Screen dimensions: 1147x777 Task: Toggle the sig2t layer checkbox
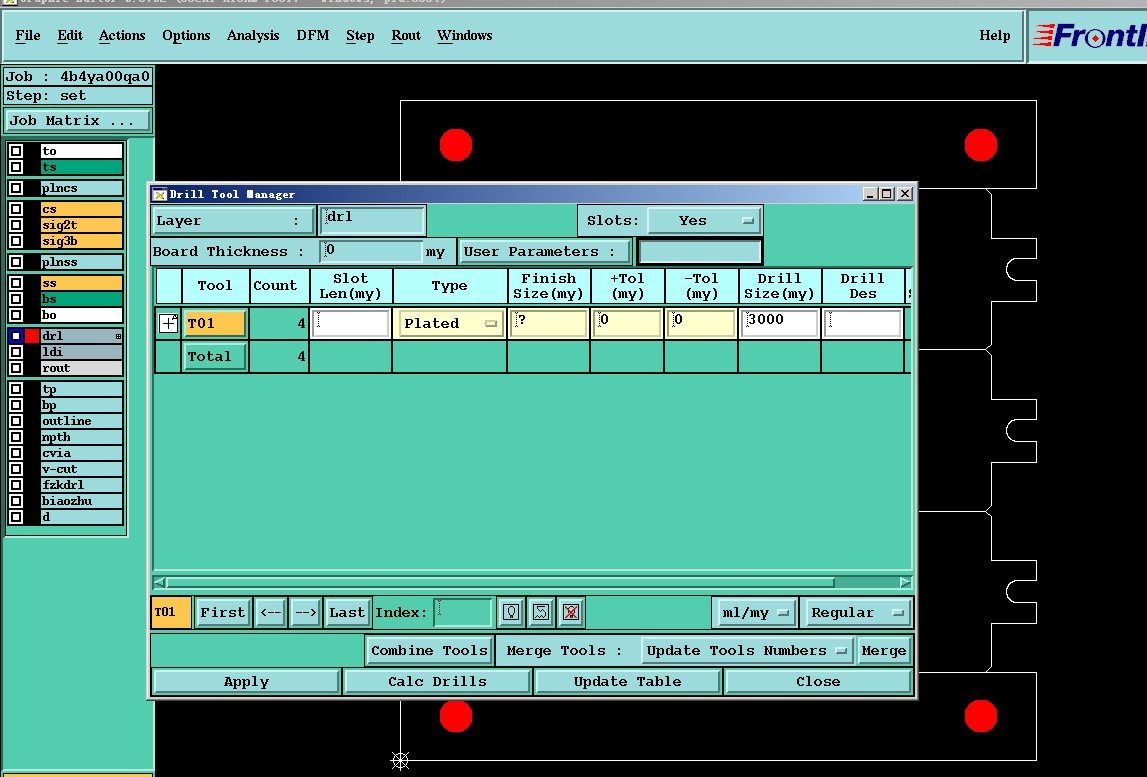coord(16,225)
